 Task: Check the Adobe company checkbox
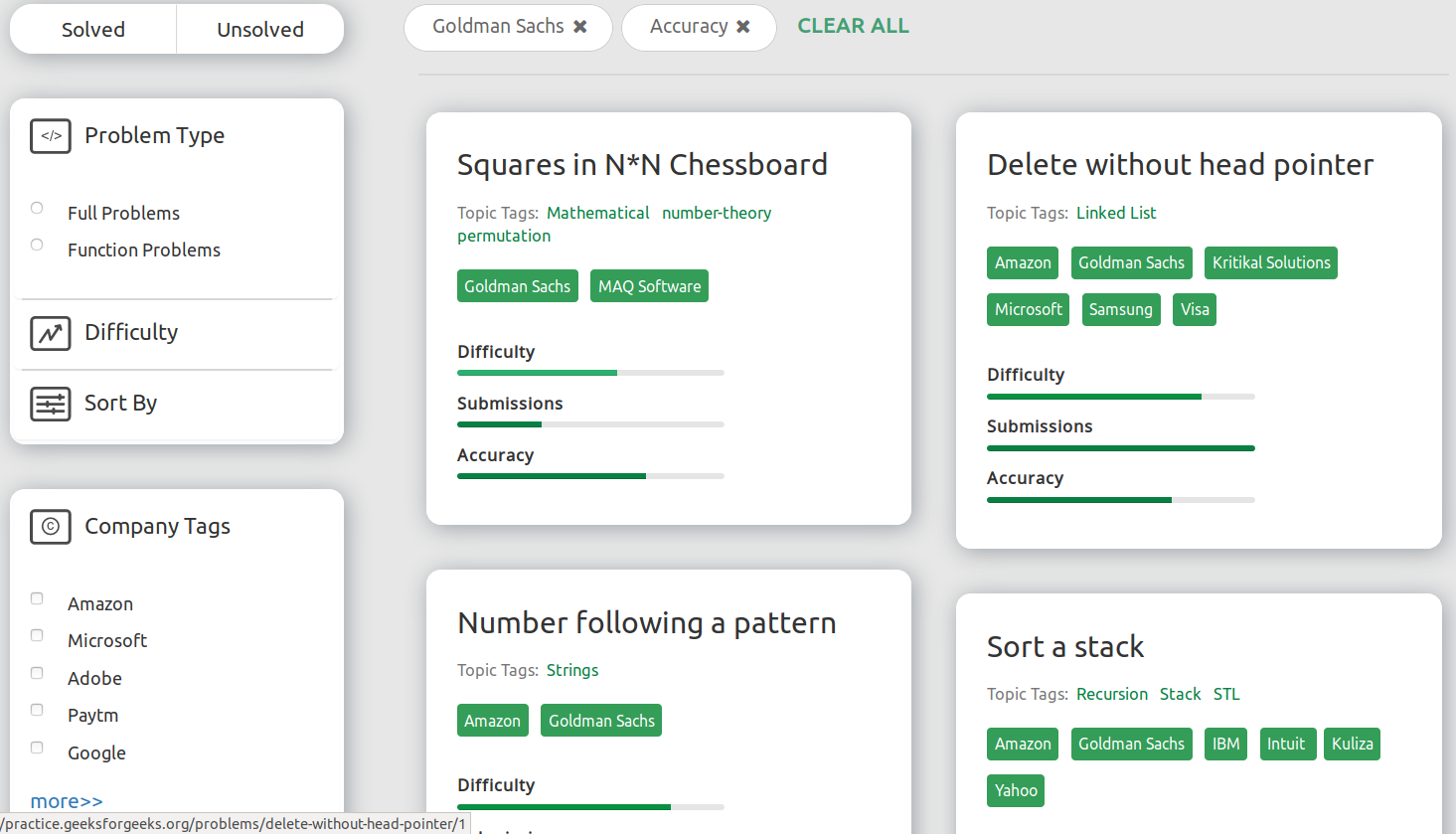[x=37, y=673]
